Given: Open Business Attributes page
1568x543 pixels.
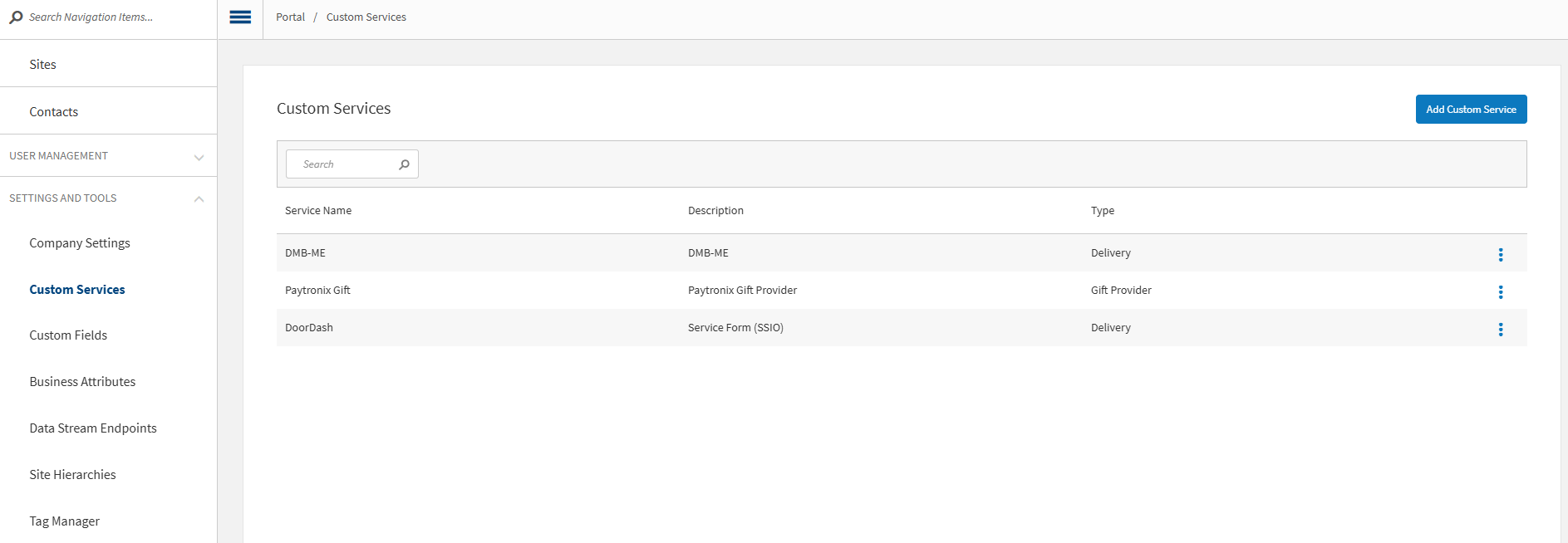Looking at the screenshot, I should (82, 382).
